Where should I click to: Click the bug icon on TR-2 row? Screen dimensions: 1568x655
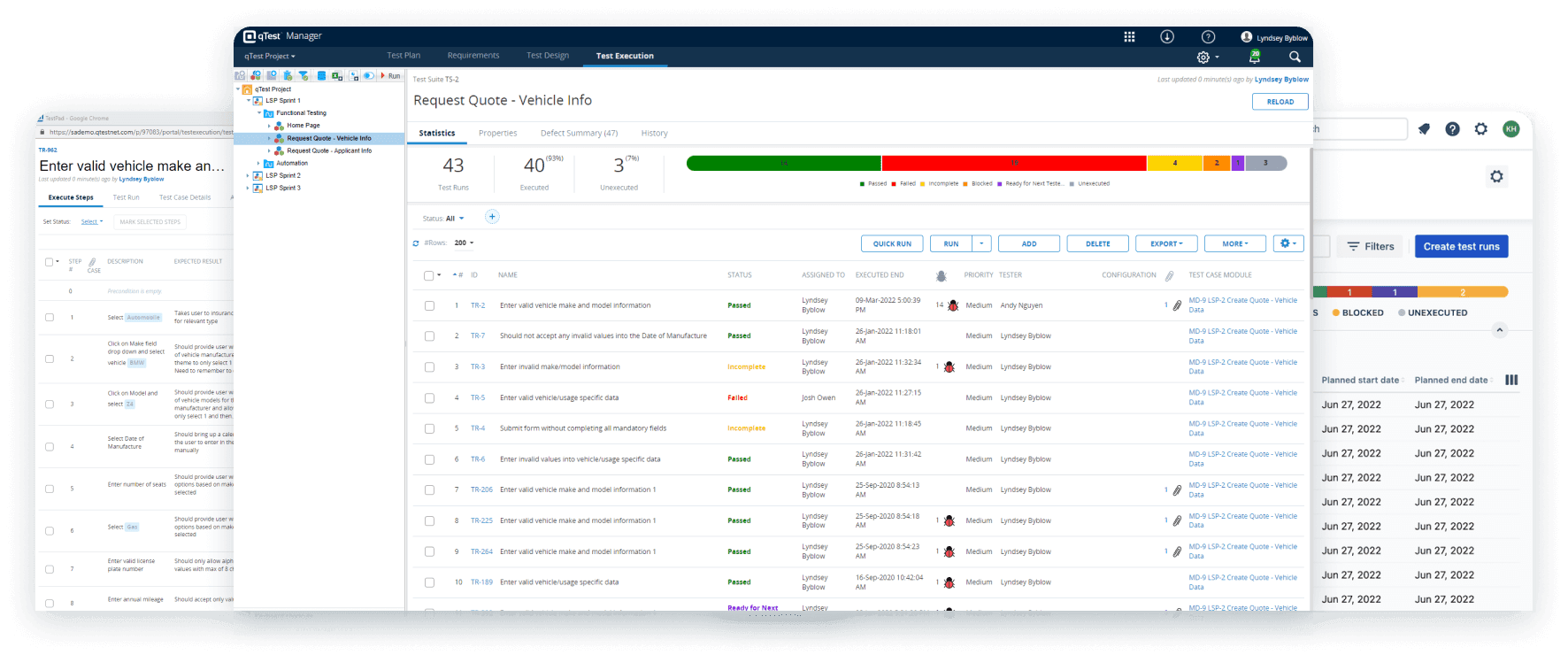coord(953,305)
